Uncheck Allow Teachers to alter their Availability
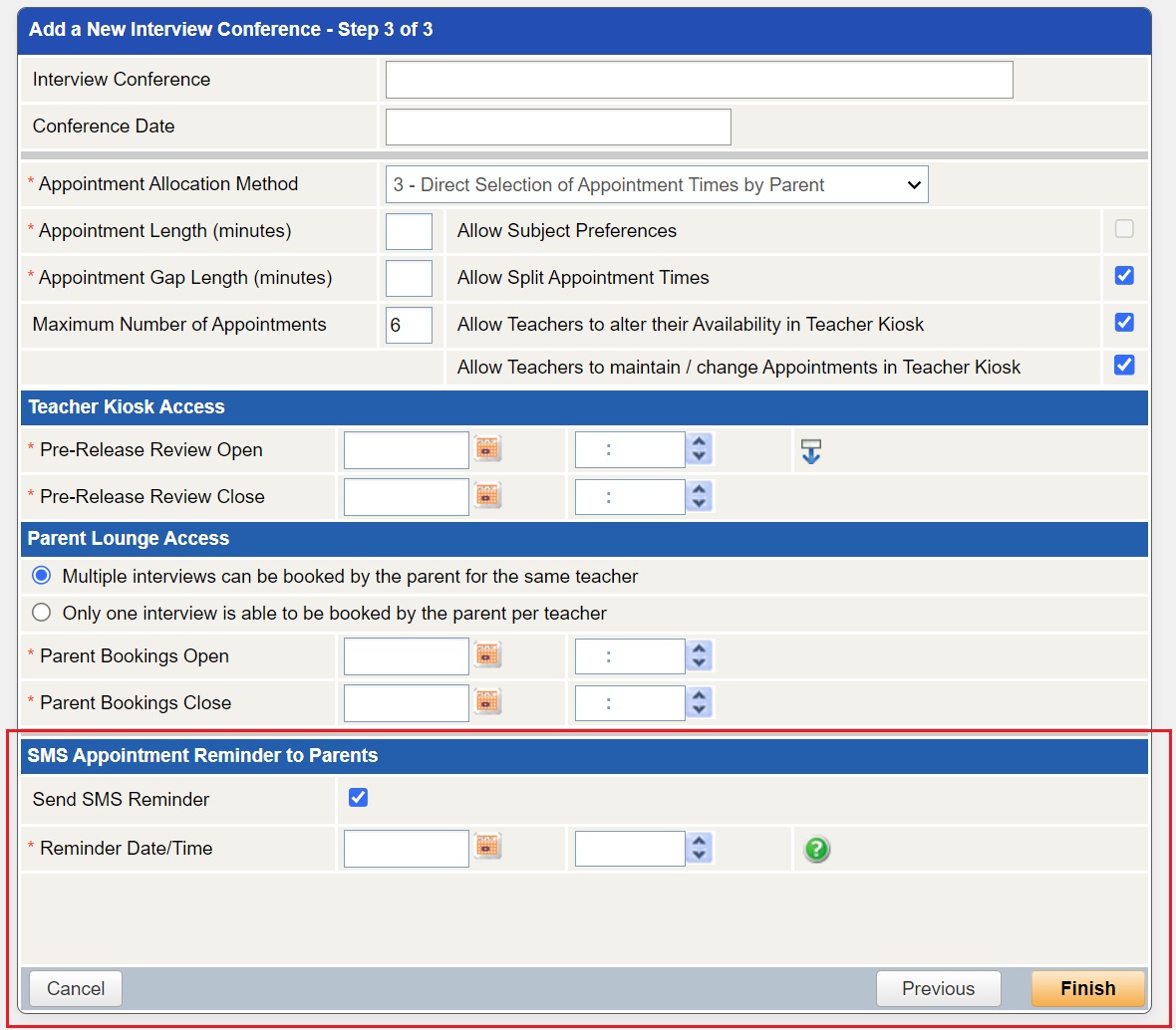 1124,323
